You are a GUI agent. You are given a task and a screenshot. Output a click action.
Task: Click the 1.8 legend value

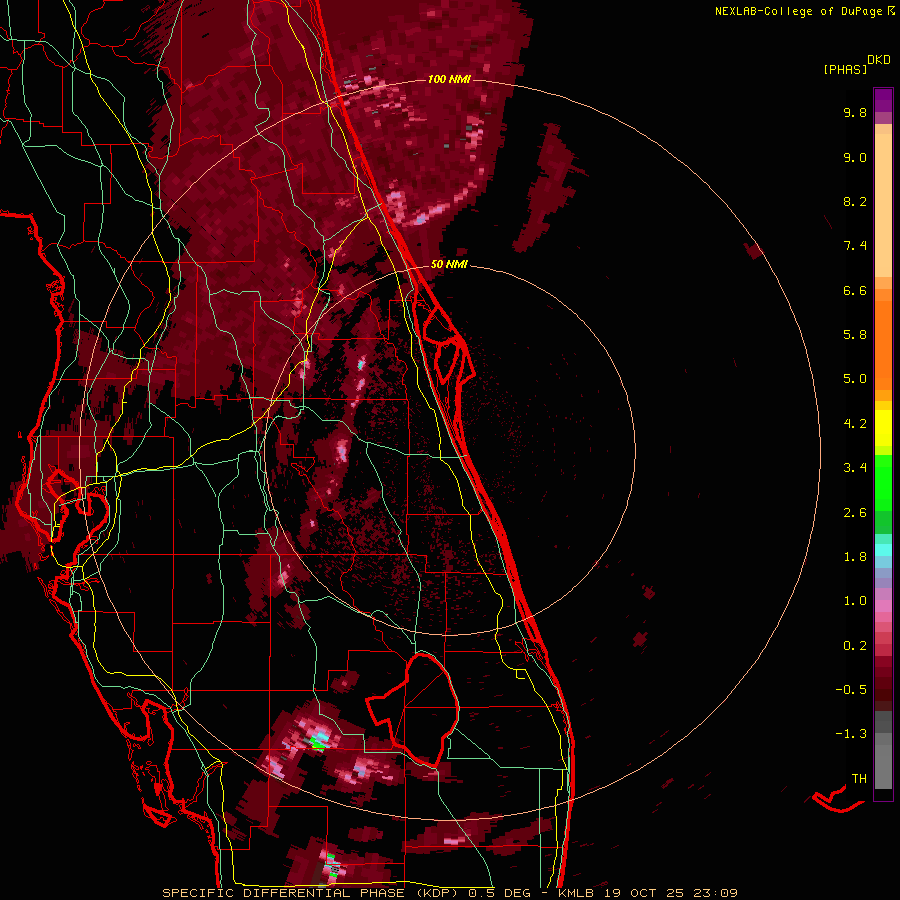855,557
